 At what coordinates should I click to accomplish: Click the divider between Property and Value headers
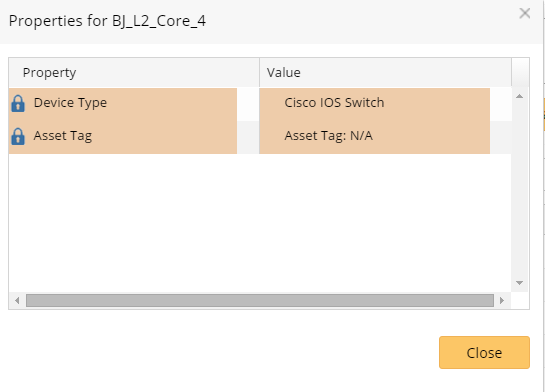pos(259,73)
